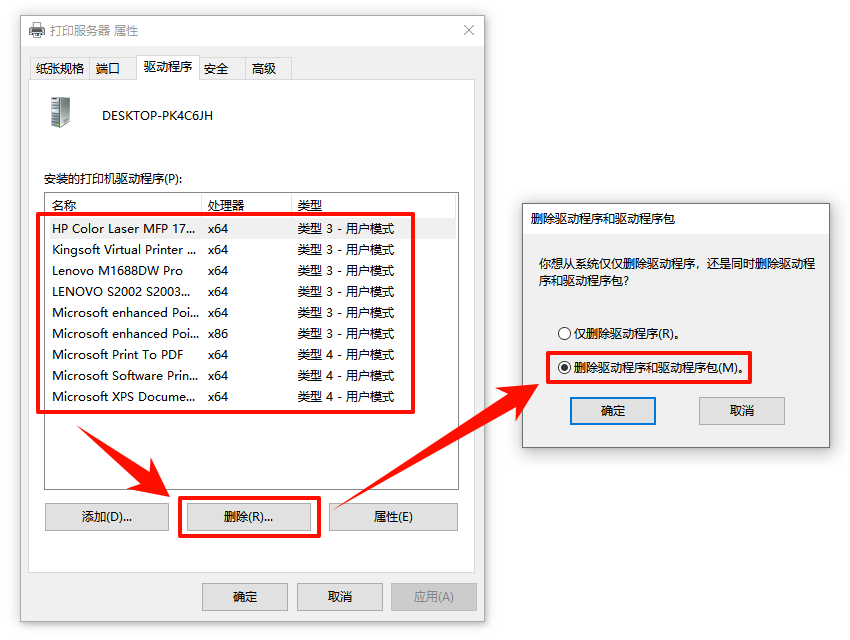Click the server computer icon beside DESKTOP-PK4C6JH
This screenshot has width=850, height=640.
(x=60, y=112)
